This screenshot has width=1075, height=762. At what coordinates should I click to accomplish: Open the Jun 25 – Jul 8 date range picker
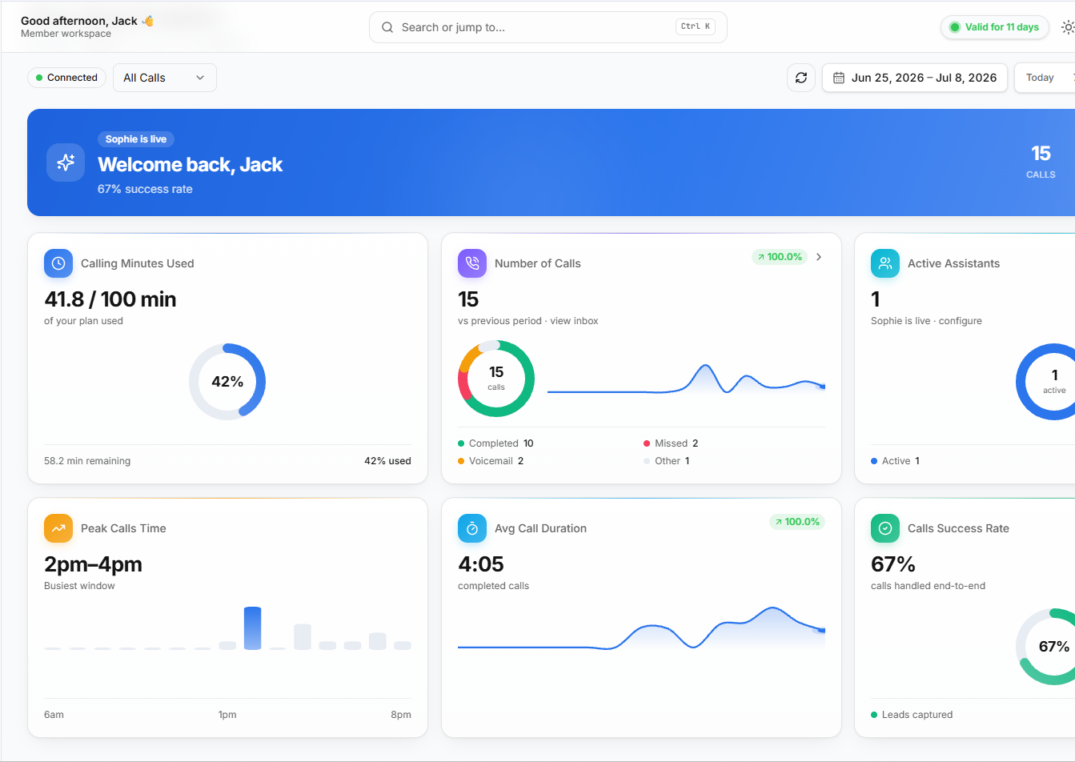tap(915, 78)
